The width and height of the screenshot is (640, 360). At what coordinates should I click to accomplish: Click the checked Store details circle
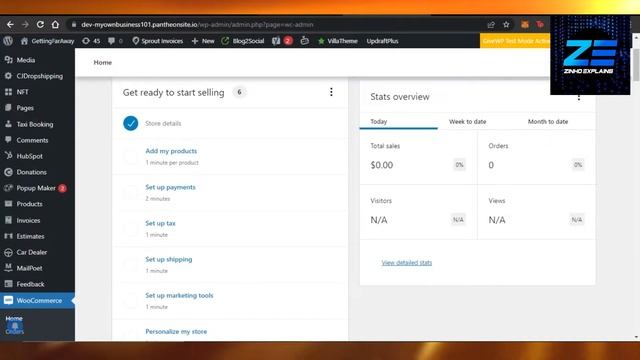[x=131, y=123]
